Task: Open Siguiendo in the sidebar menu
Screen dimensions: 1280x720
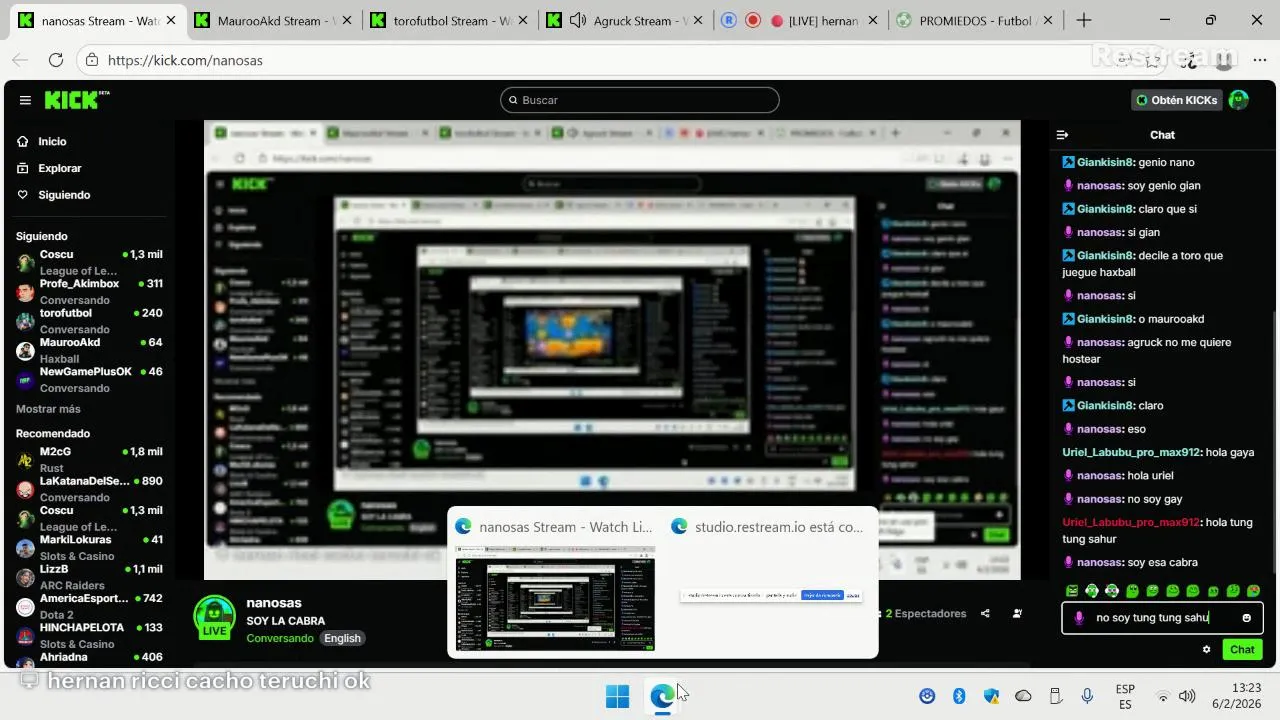Action: pos(64,195)
